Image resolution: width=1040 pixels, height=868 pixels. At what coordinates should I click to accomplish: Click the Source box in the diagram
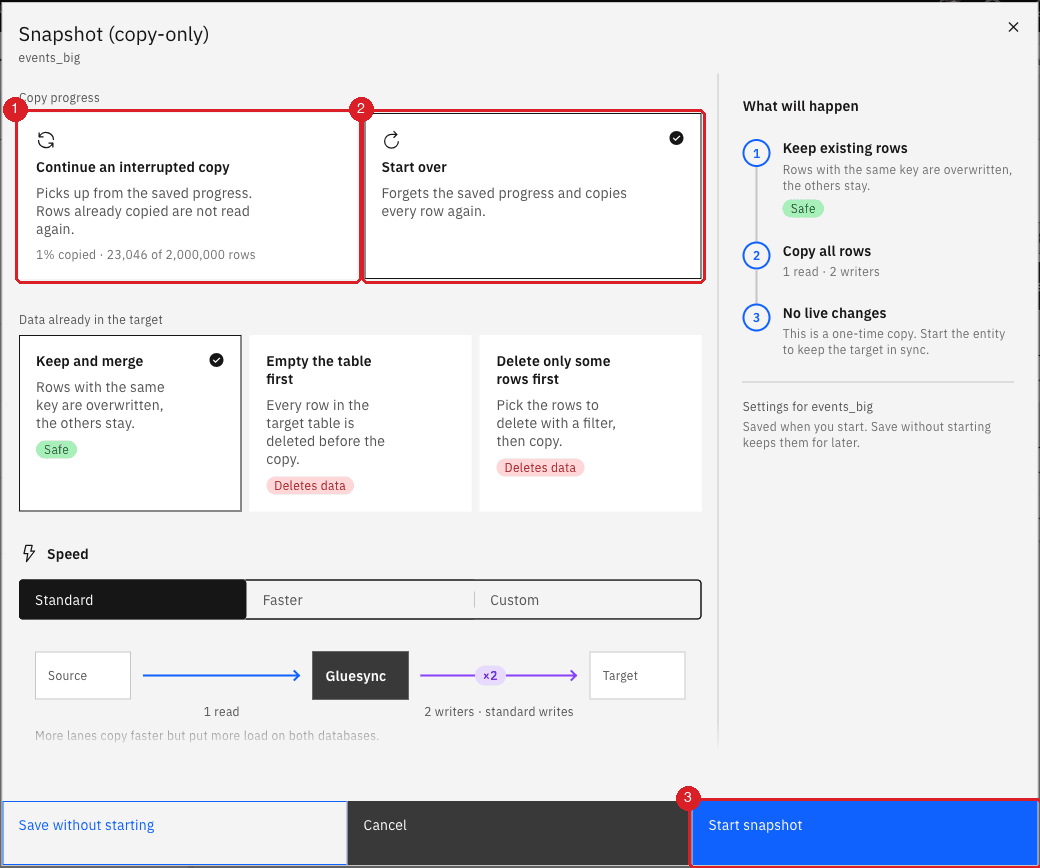point(83,675)
